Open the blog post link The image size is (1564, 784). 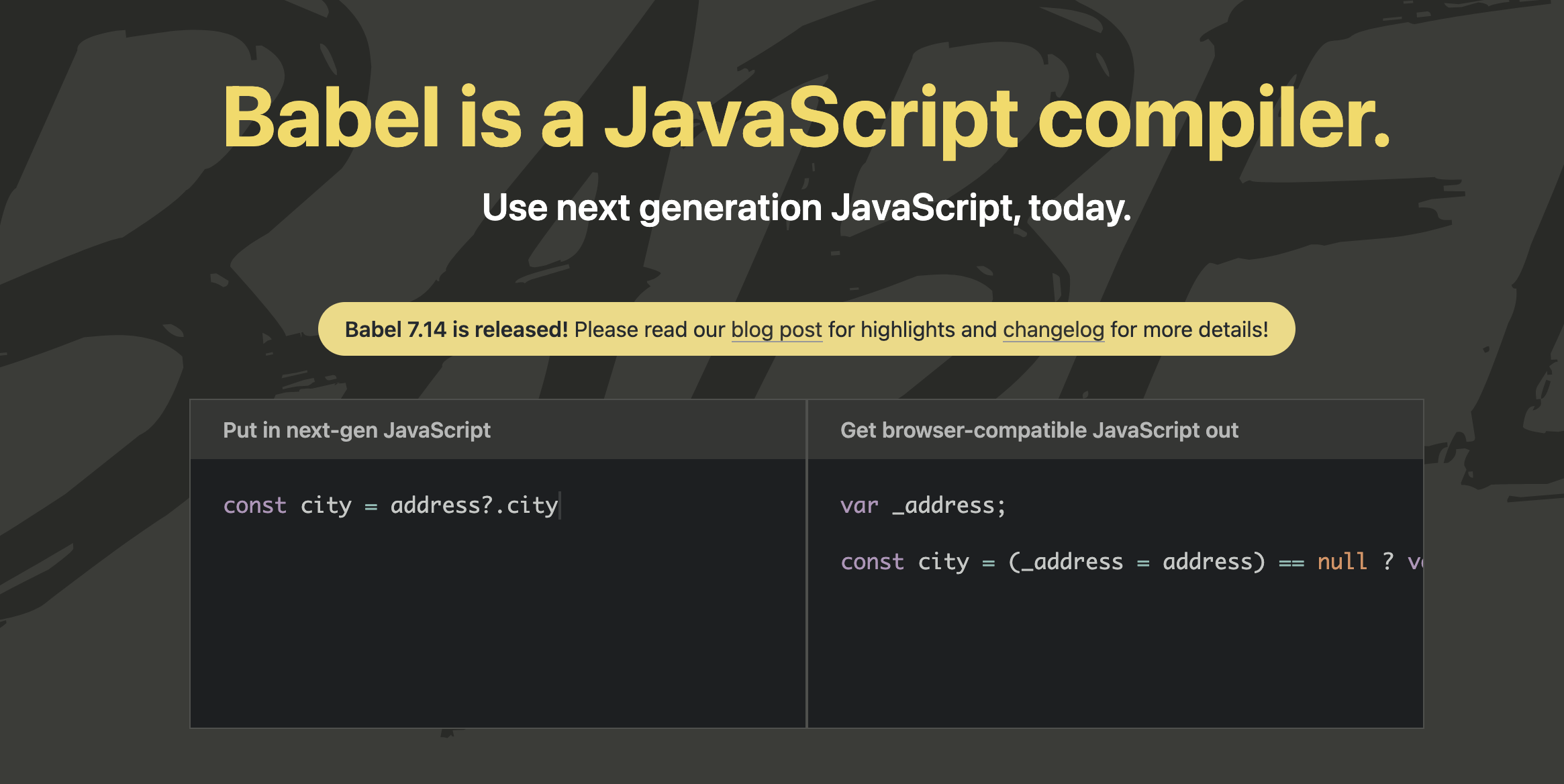[776, 330]
